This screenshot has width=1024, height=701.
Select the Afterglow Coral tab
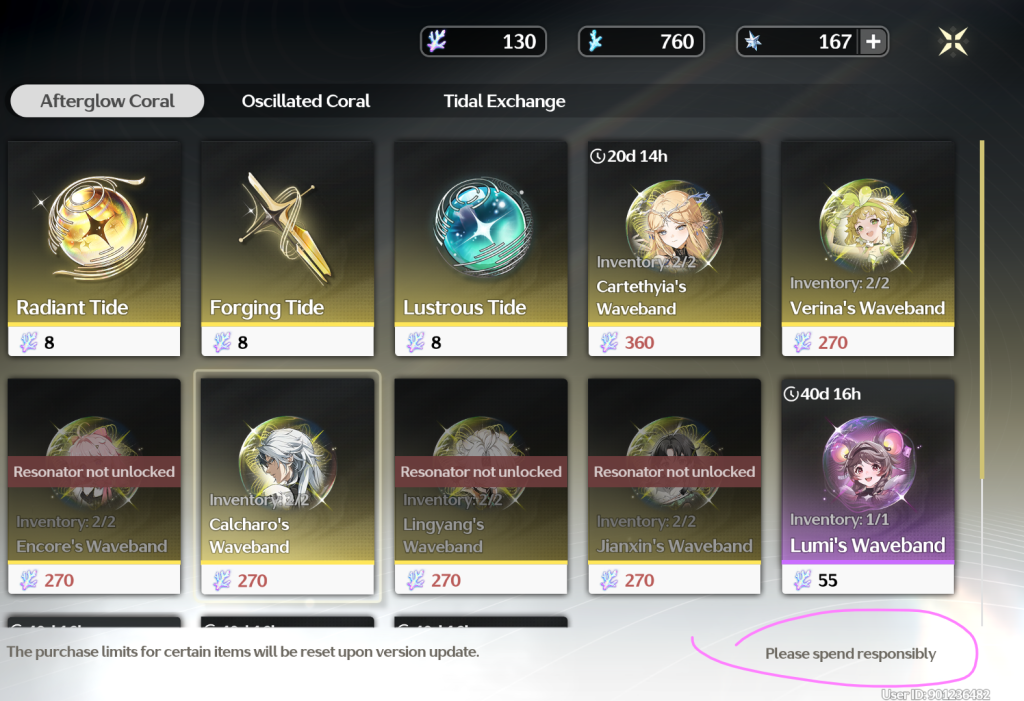(107, 101)
